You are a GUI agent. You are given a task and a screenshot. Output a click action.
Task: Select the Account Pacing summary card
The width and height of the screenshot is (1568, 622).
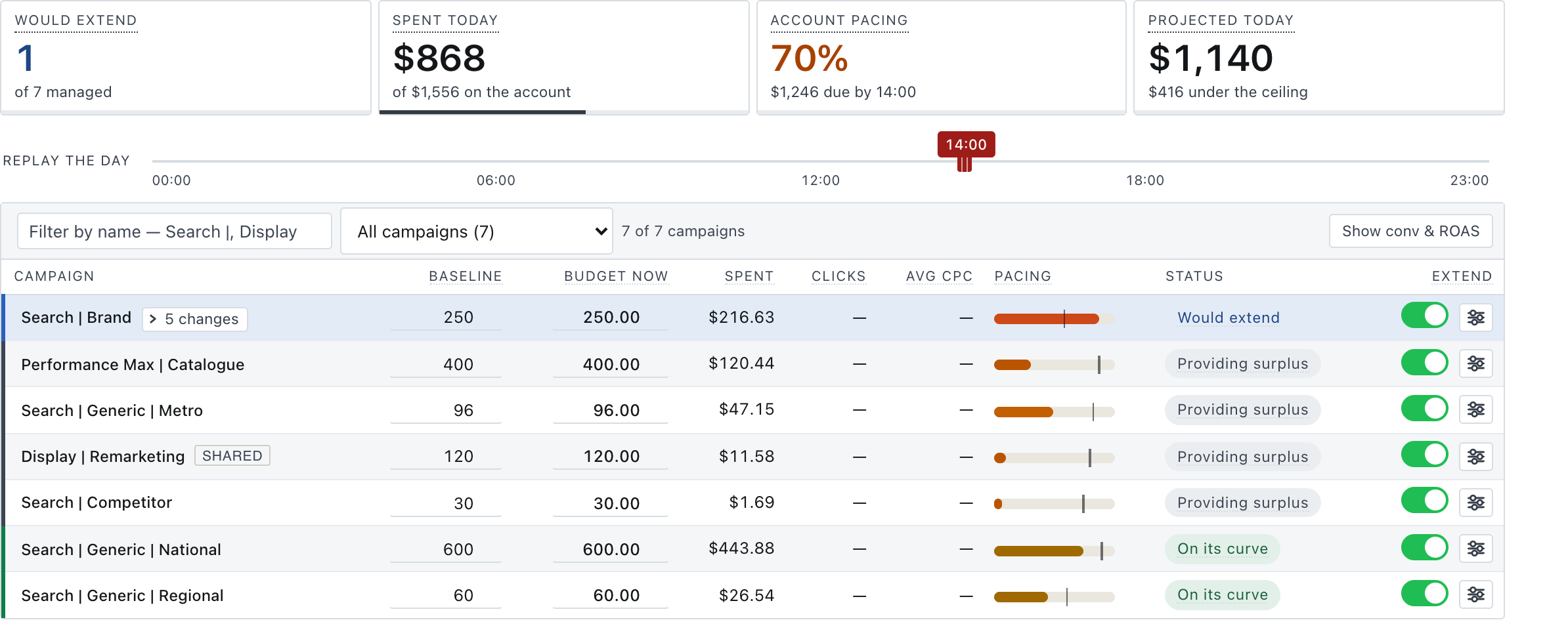click(x=942, y=58)
